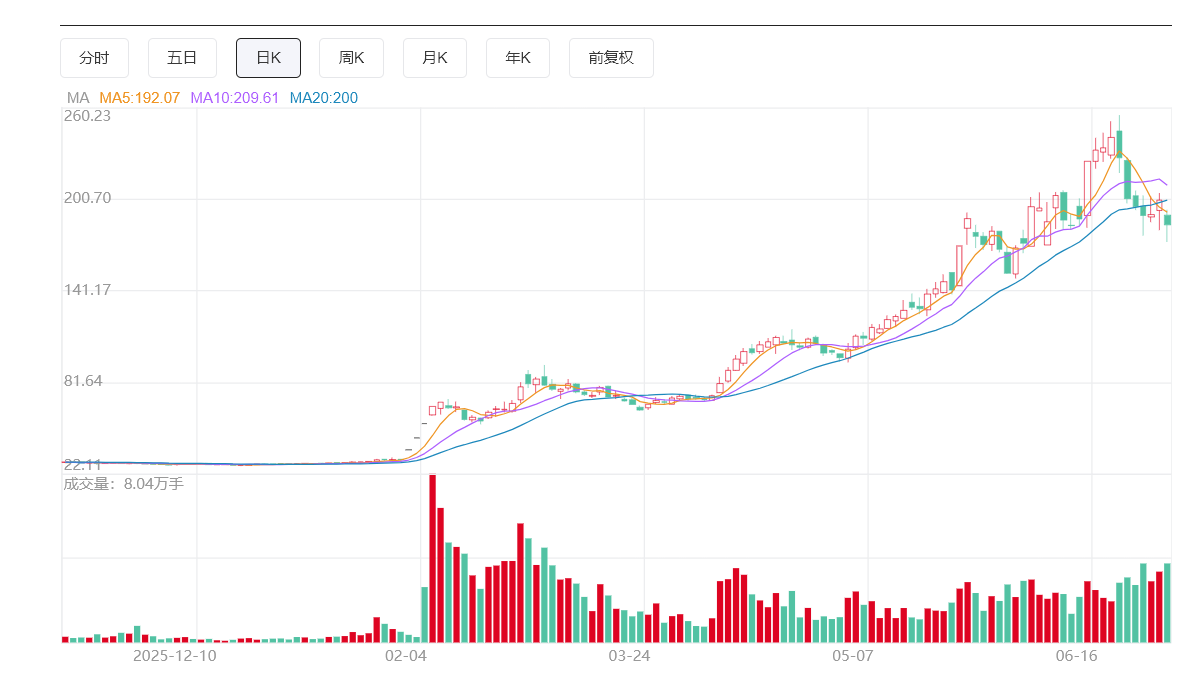Select the 五日 chart view
Screen dimensions: 1193x676
[x=182, y=58]
